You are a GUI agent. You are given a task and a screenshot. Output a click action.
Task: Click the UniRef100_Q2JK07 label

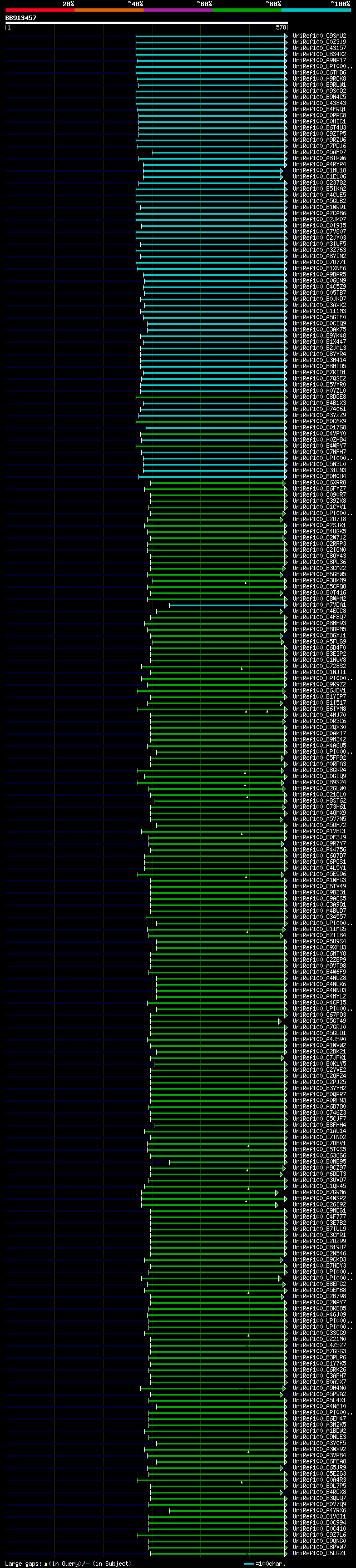319,219
